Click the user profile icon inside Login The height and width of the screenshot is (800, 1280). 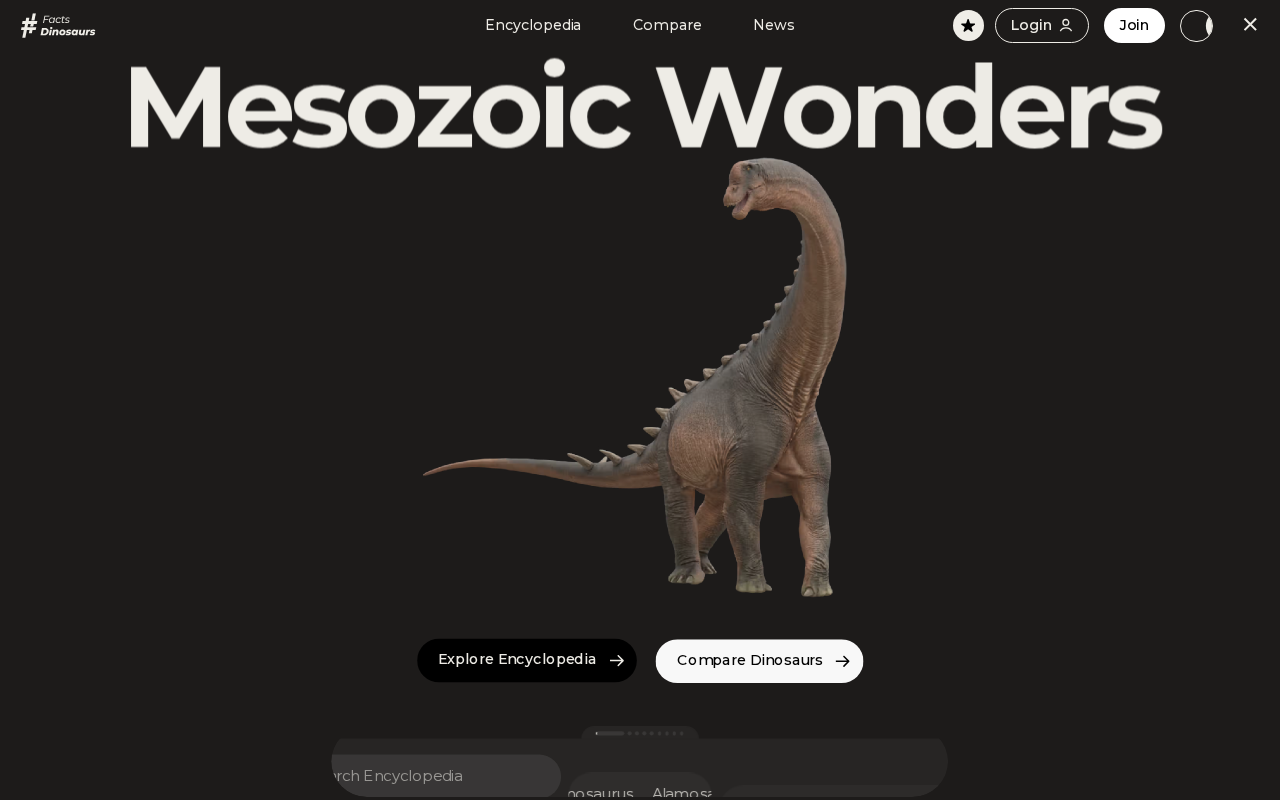pos(1066,25)
